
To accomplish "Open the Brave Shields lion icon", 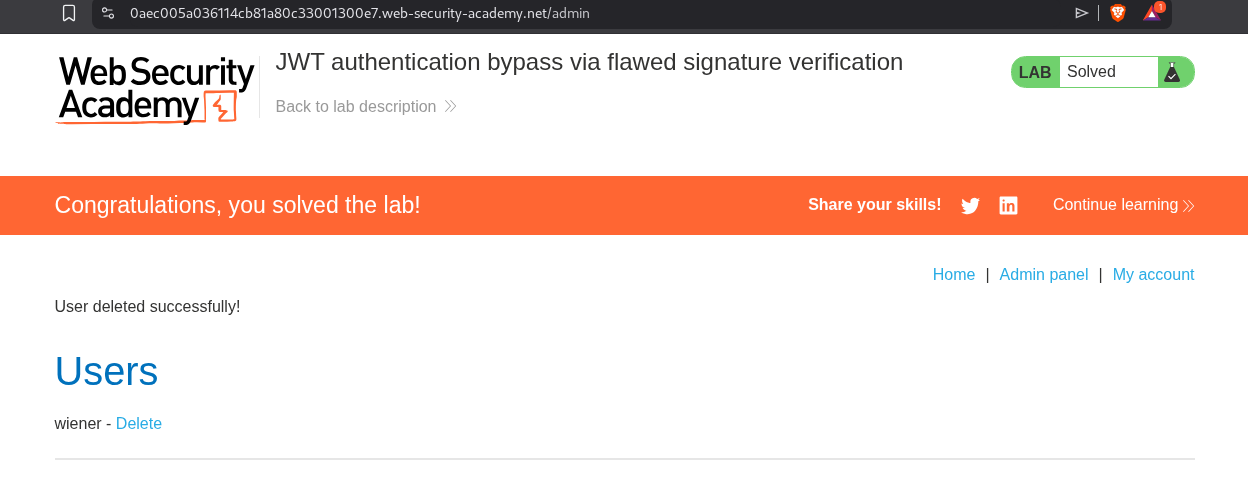I will [1118, 13].
